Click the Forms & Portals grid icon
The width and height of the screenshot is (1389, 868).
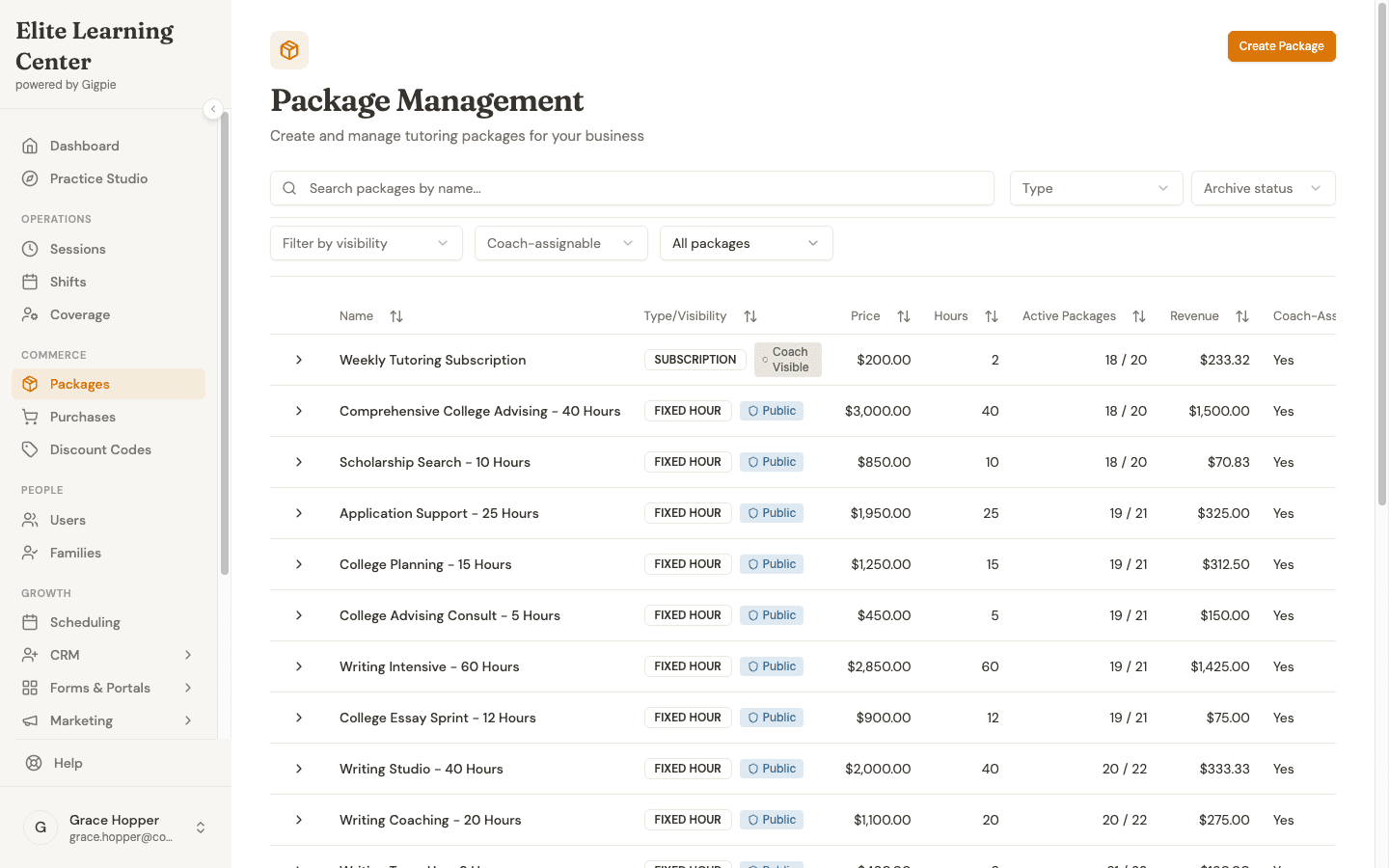click(x=30, y=688)
